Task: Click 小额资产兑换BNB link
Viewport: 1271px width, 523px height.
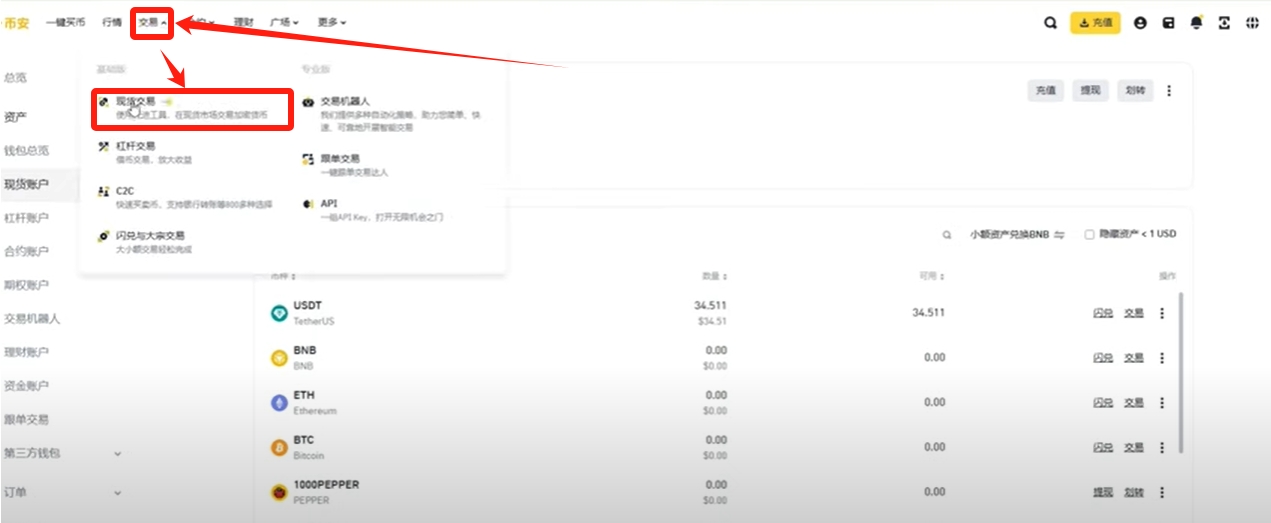Action: pos(1016,235)
